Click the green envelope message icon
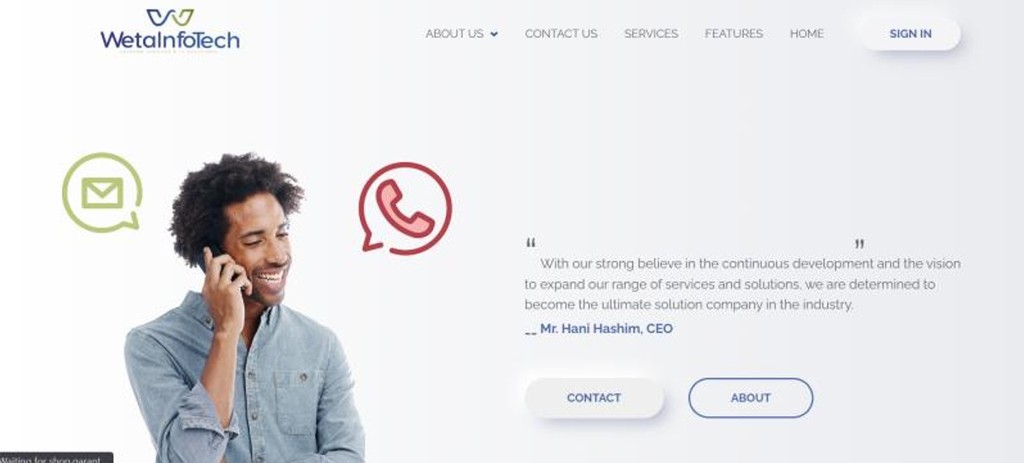 point(102,193)
